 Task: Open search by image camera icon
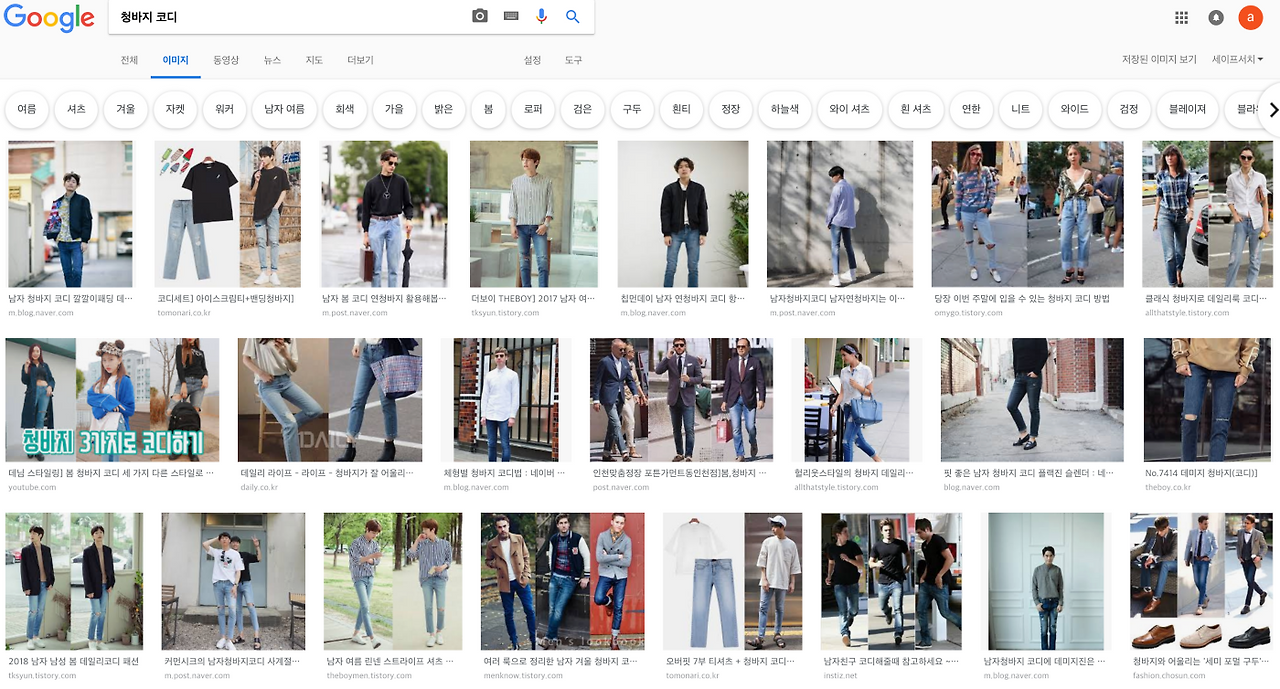(480, 17)
